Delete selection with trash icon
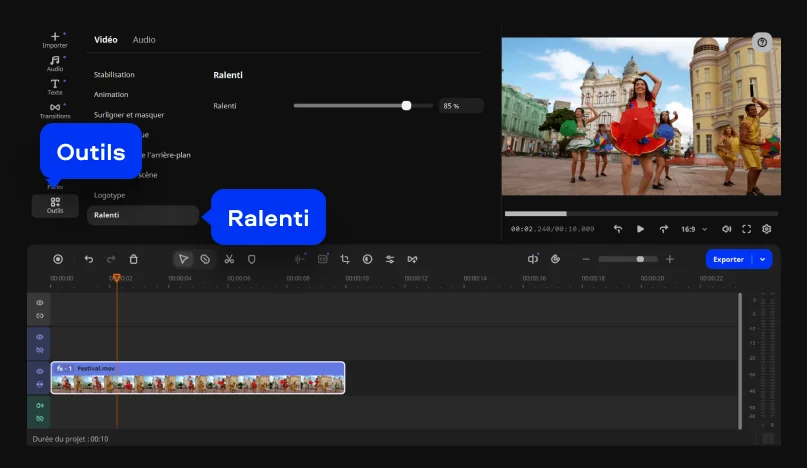 coord(134,259)
